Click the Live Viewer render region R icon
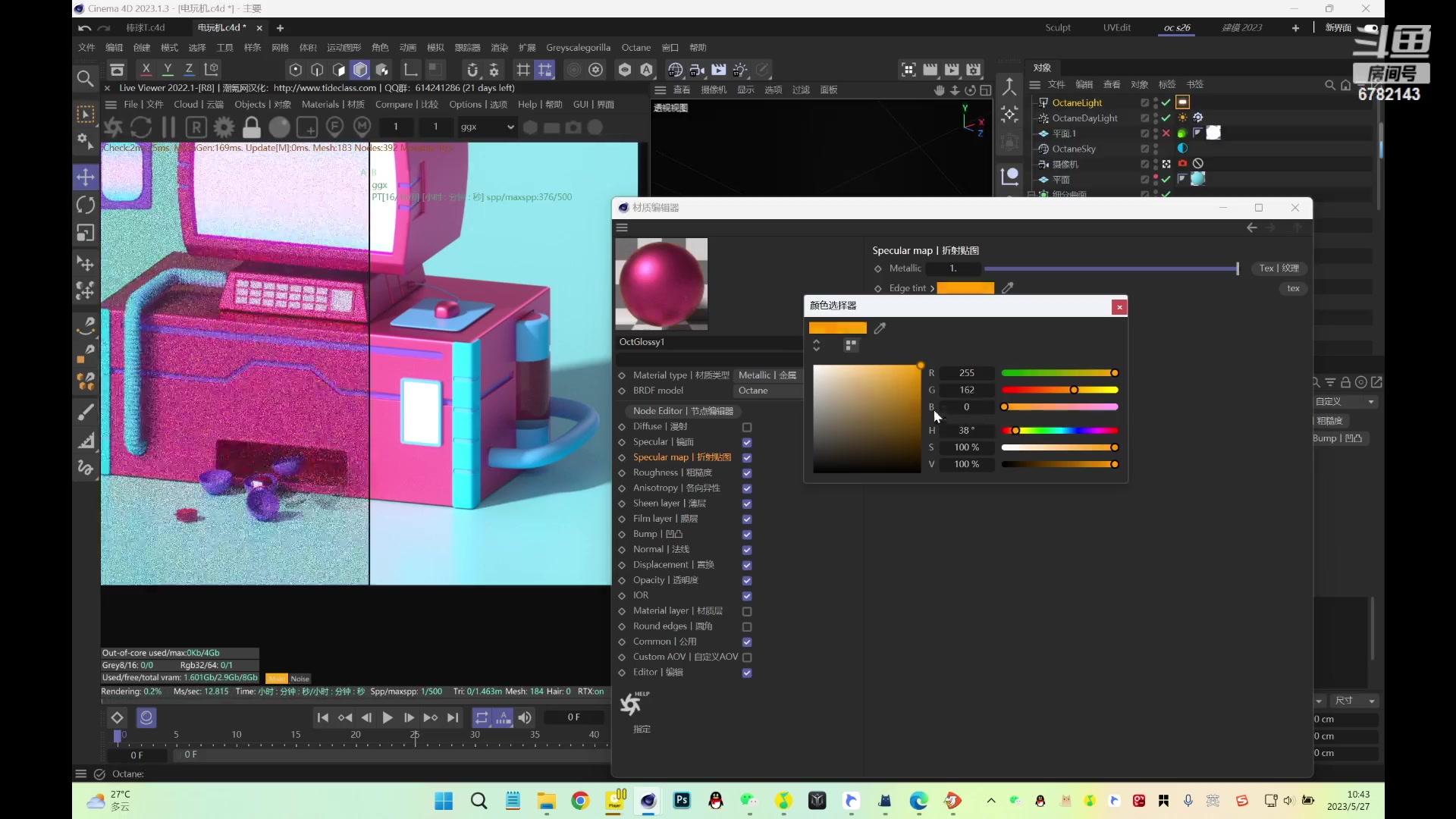 pos(196,127)
